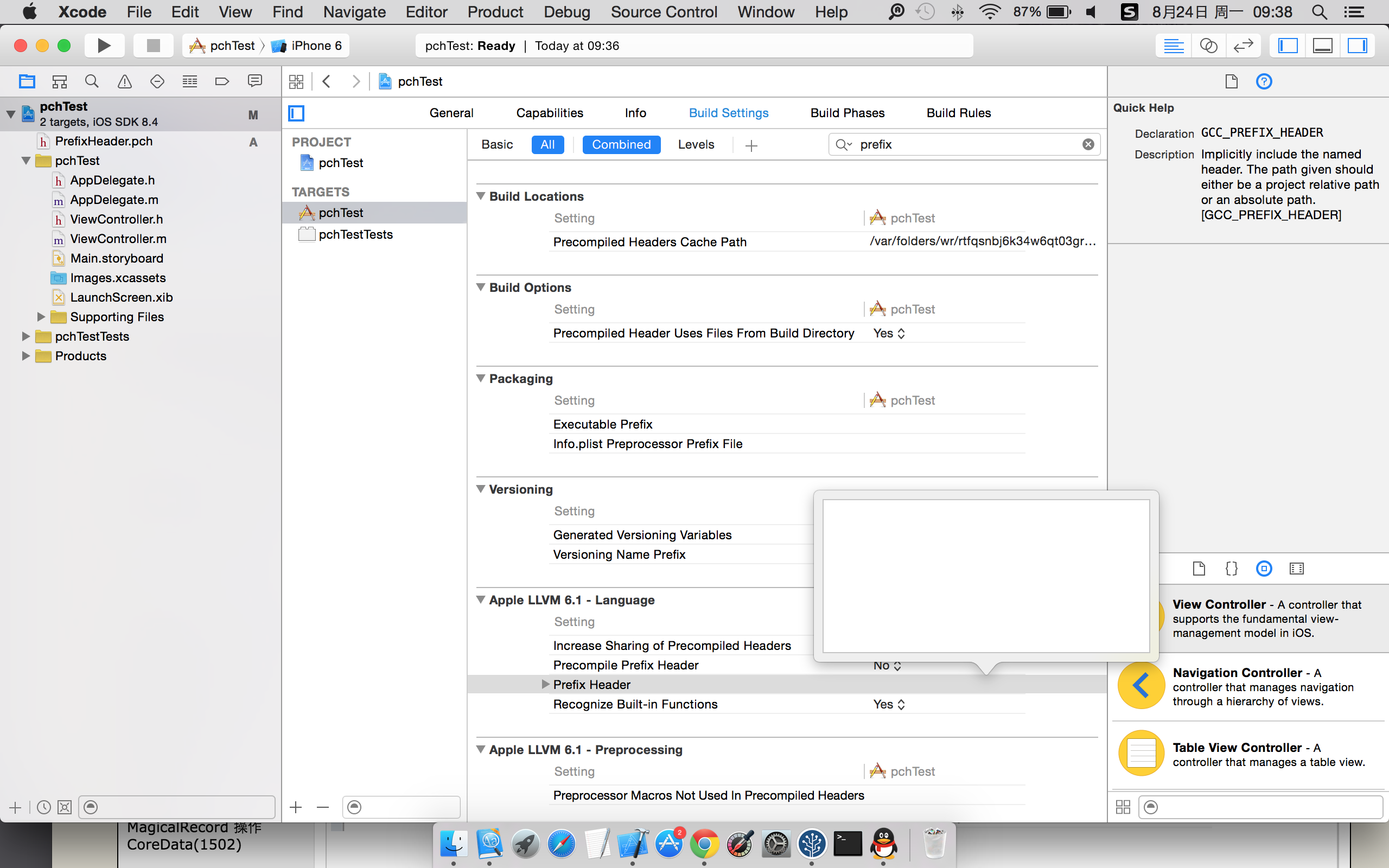Show File Template library
The image size is (1389, 868).
(1199, 569)
